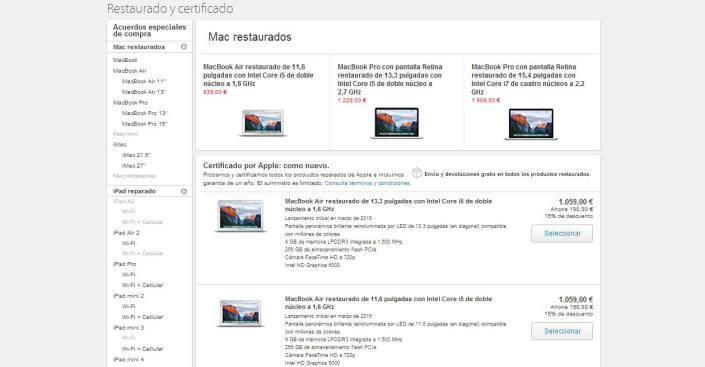Click the 1.229,00 € featured price

[352, 100]
